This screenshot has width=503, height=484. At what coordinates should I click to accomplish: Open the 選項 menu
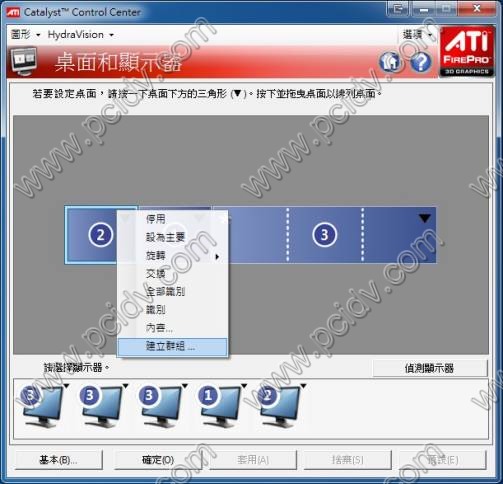pos(417,34)
